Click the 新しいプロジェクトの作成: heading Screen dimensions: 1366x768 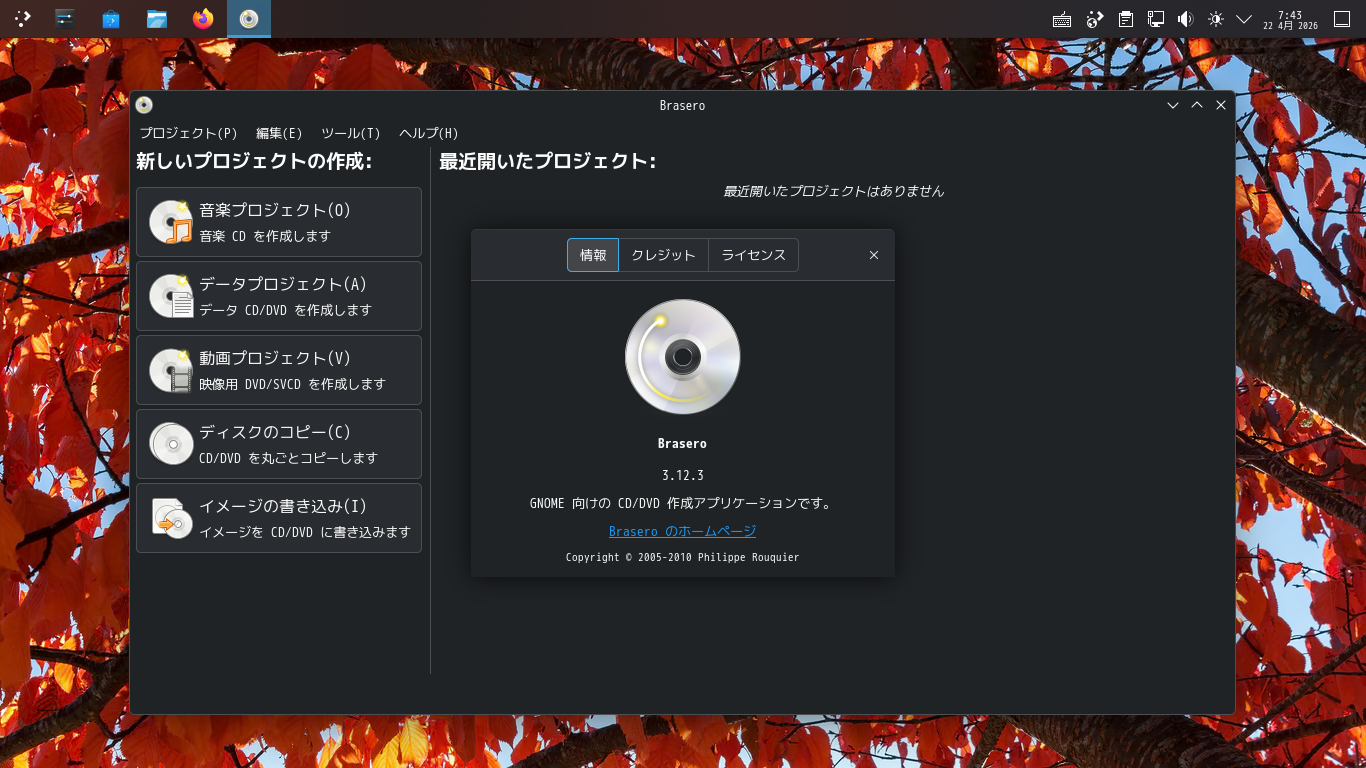click(x=254, y=161)
